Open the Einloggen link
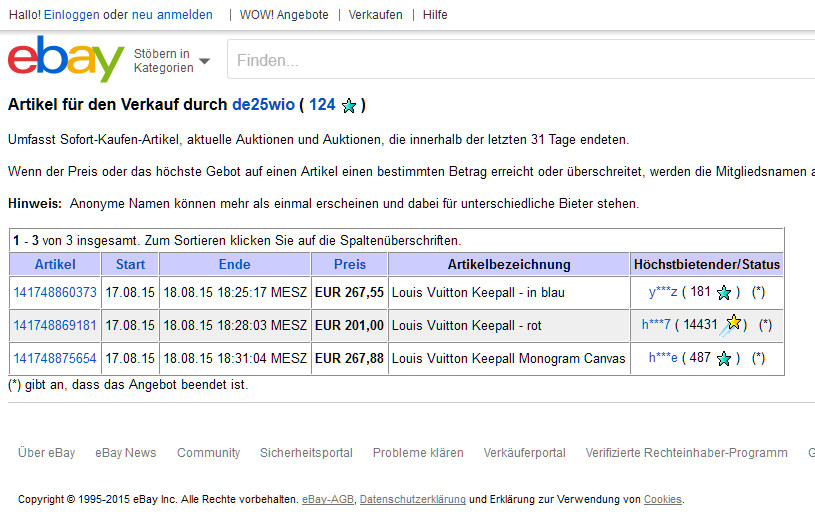This screenshot has height=522, width=815. tap(72, 15)
